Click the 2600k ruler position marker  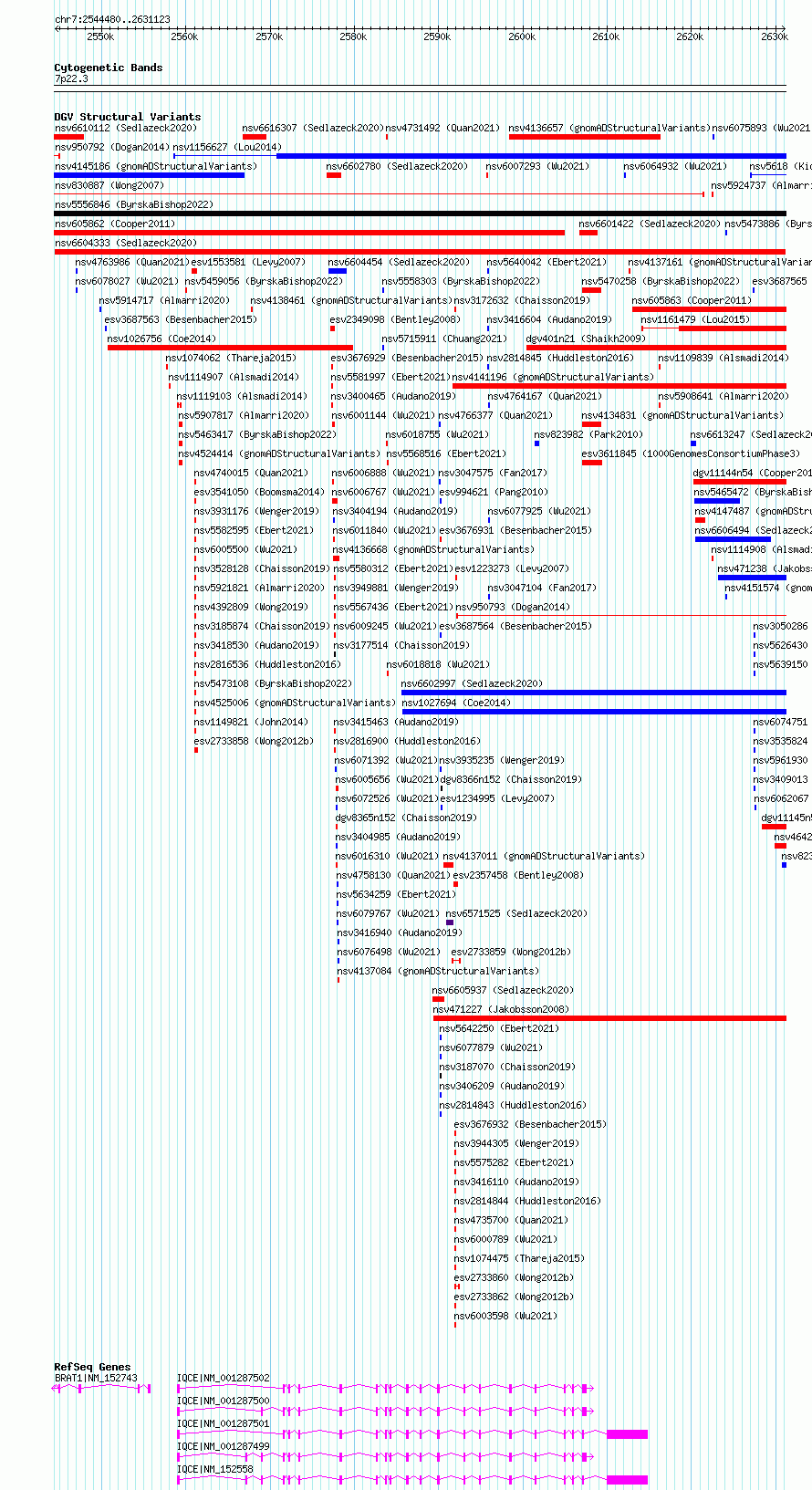522,36
